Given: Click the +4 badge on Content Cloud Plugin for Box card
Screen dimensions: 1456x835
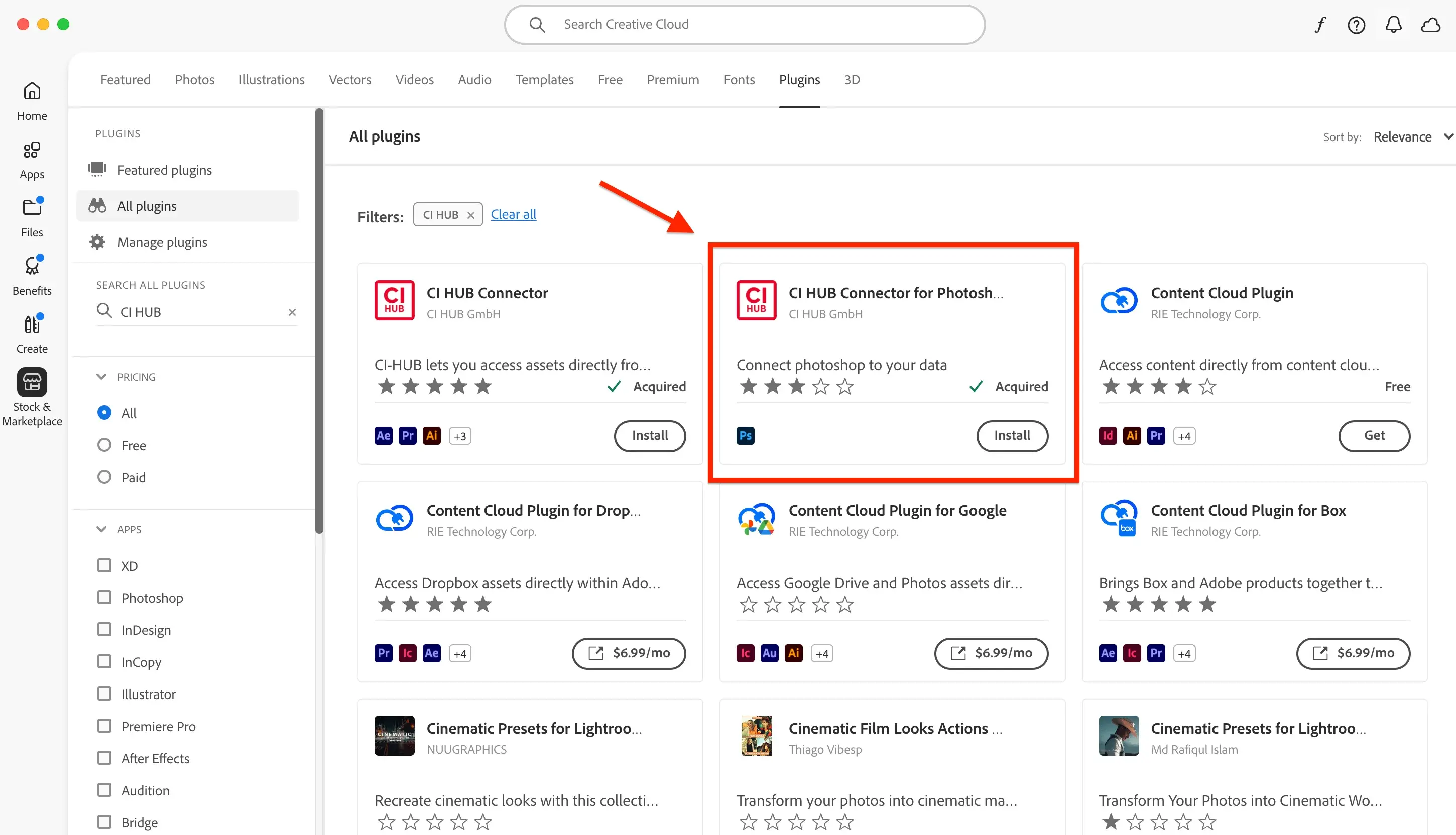Looking at the screenshot, I should [x=1184, y=653].
